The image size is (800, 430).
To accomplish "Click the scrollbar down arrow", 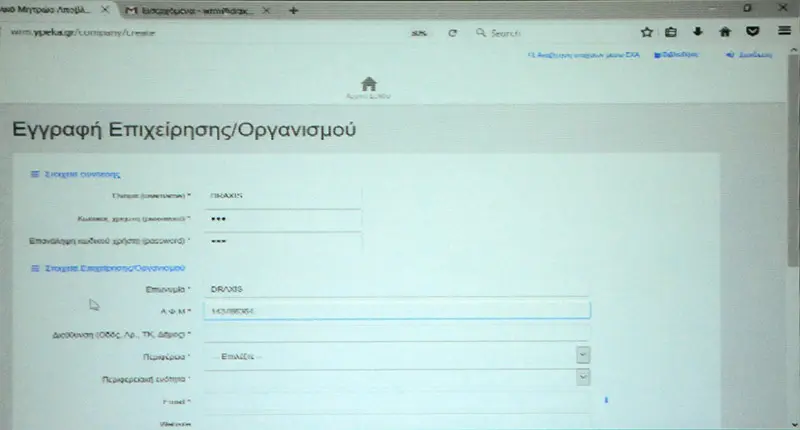I will 794,424.
